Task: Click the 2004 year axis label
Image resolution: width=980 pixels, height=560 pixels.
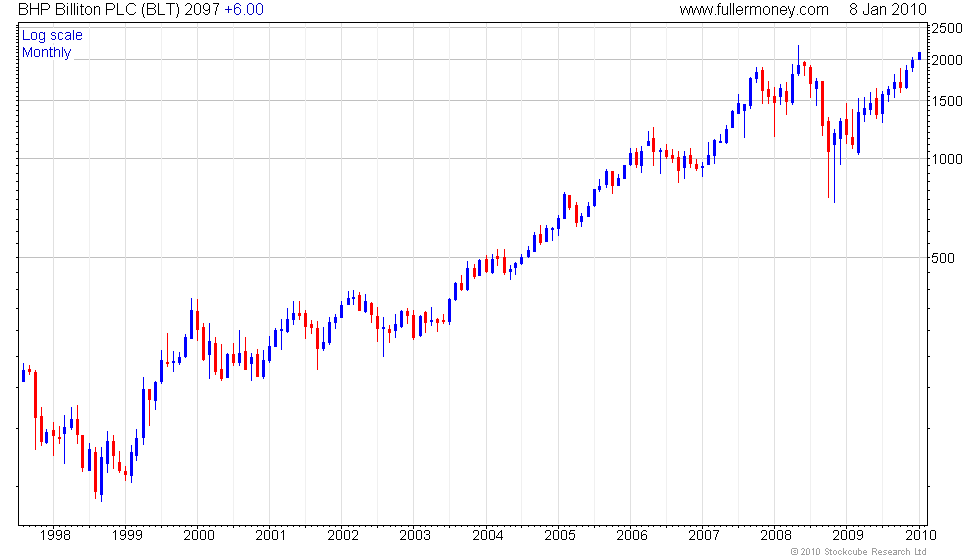Action: tap(488, 535)
